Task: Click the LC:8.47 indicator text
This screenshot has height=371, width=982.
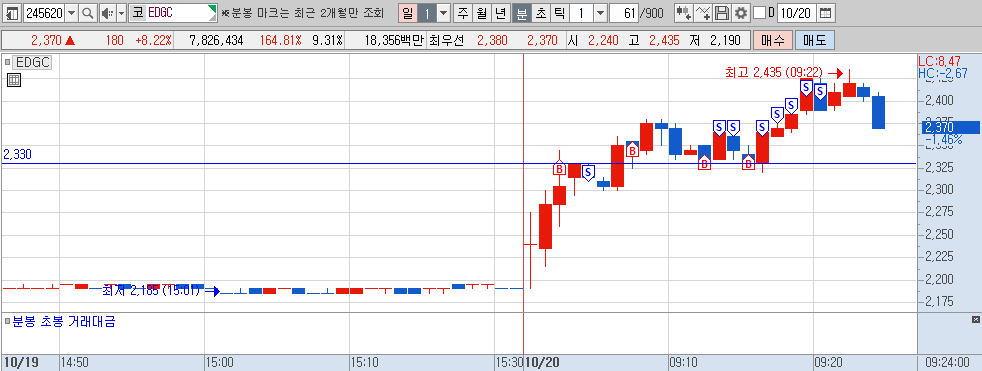Action: coord(939,61)
